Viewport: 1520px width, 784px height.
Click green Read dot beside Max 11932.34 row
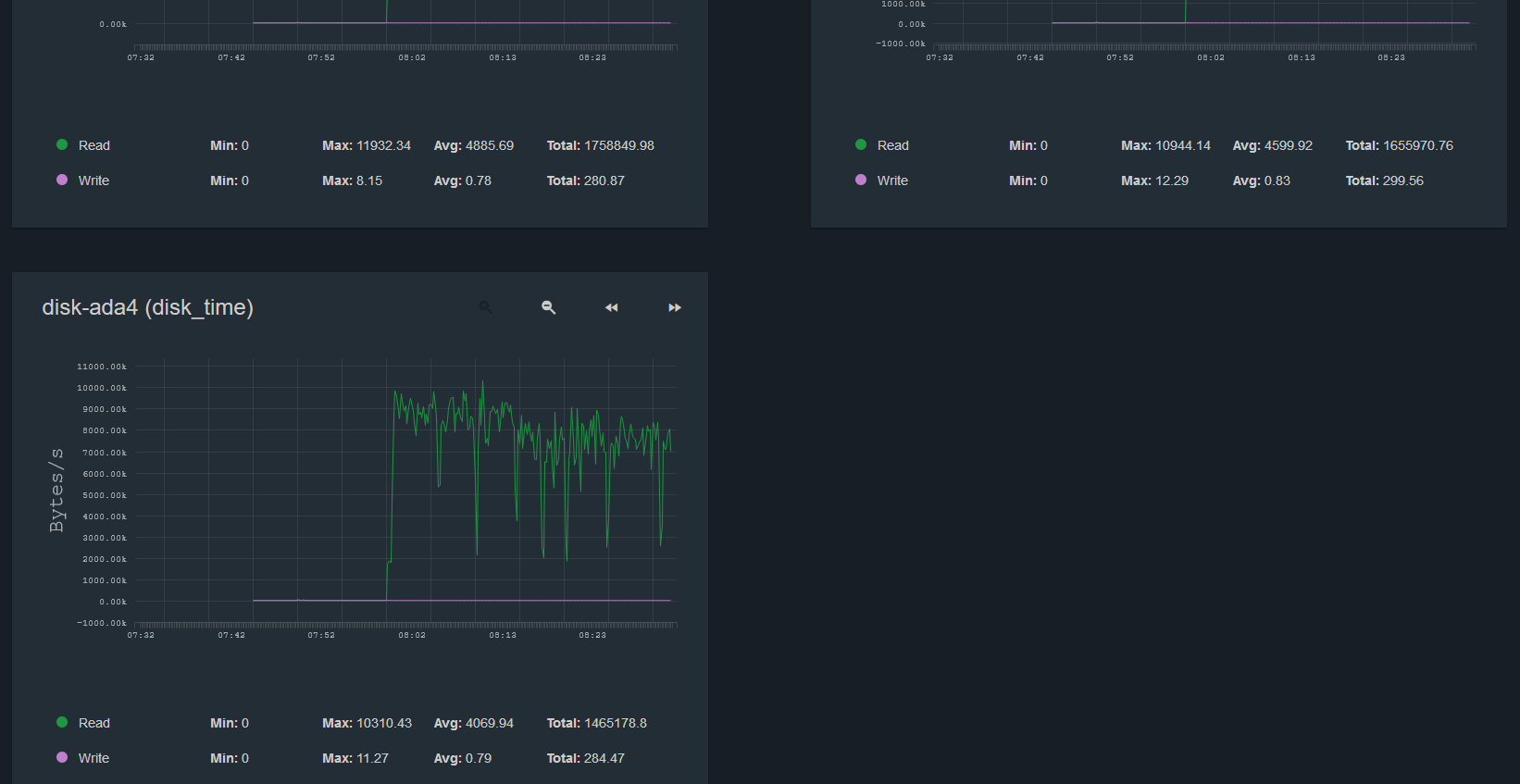(62, 144)
